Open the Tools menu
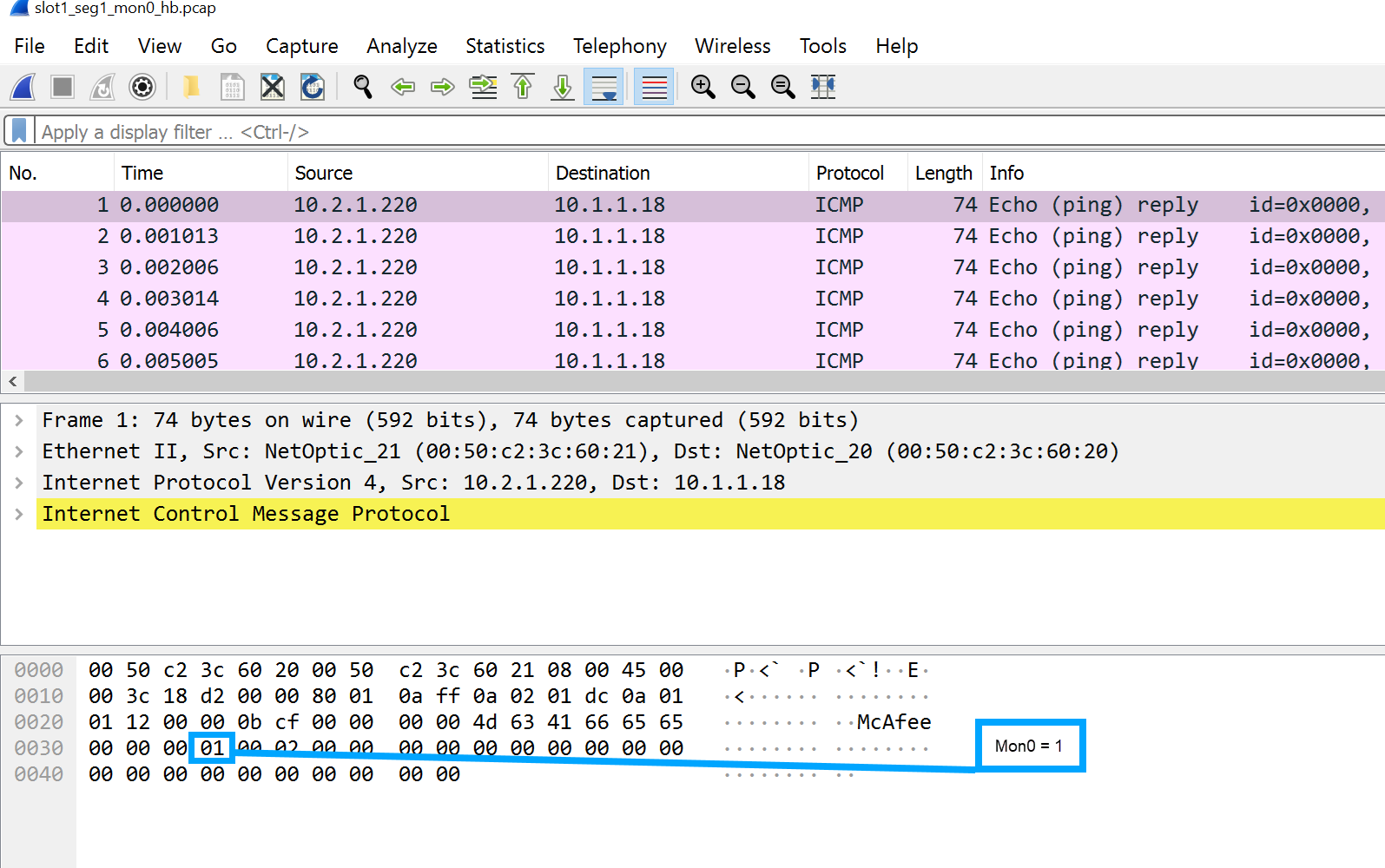The image size is (1385, 868). click(823, 46)
